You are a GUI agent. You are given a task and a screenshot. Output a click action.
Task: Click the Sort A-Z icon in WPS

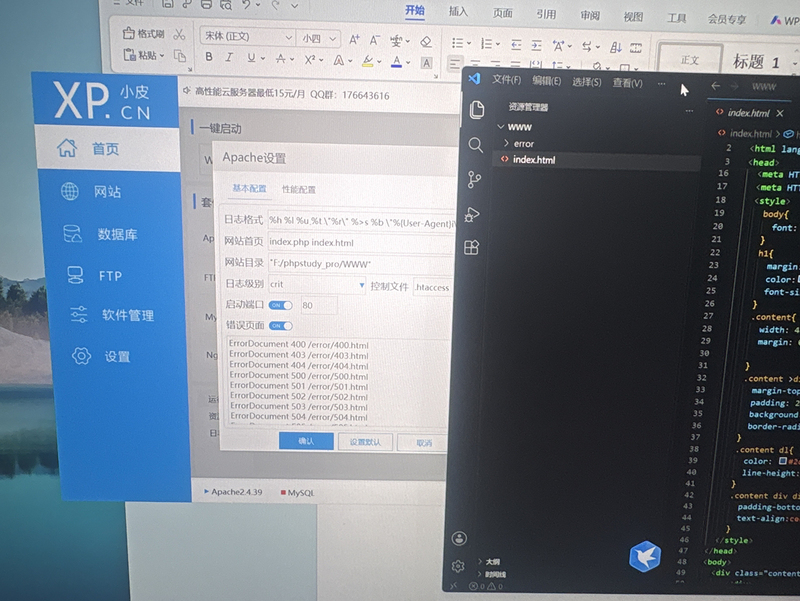point(616,47)
